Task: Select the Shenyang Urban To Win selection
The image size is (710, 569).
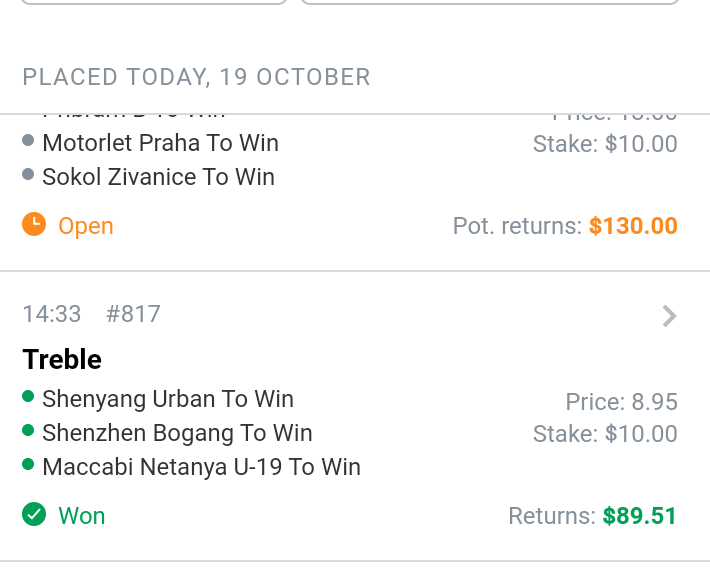Action: pos(168,399)
